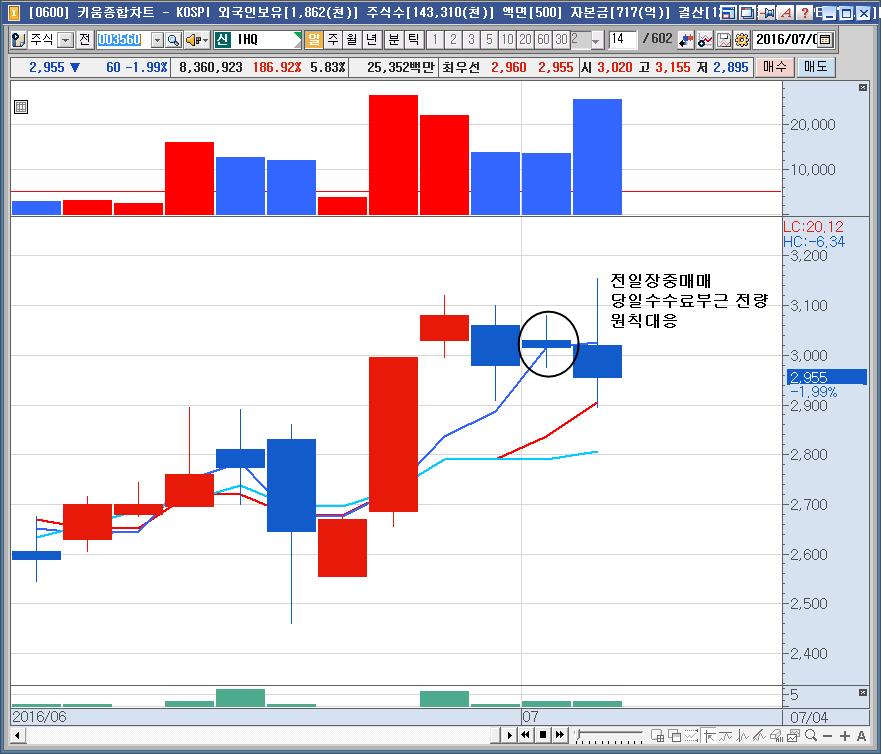Select the minute (분) chart period
The width and height of the screenshot is (881, 754).
(x=394, y=40)
